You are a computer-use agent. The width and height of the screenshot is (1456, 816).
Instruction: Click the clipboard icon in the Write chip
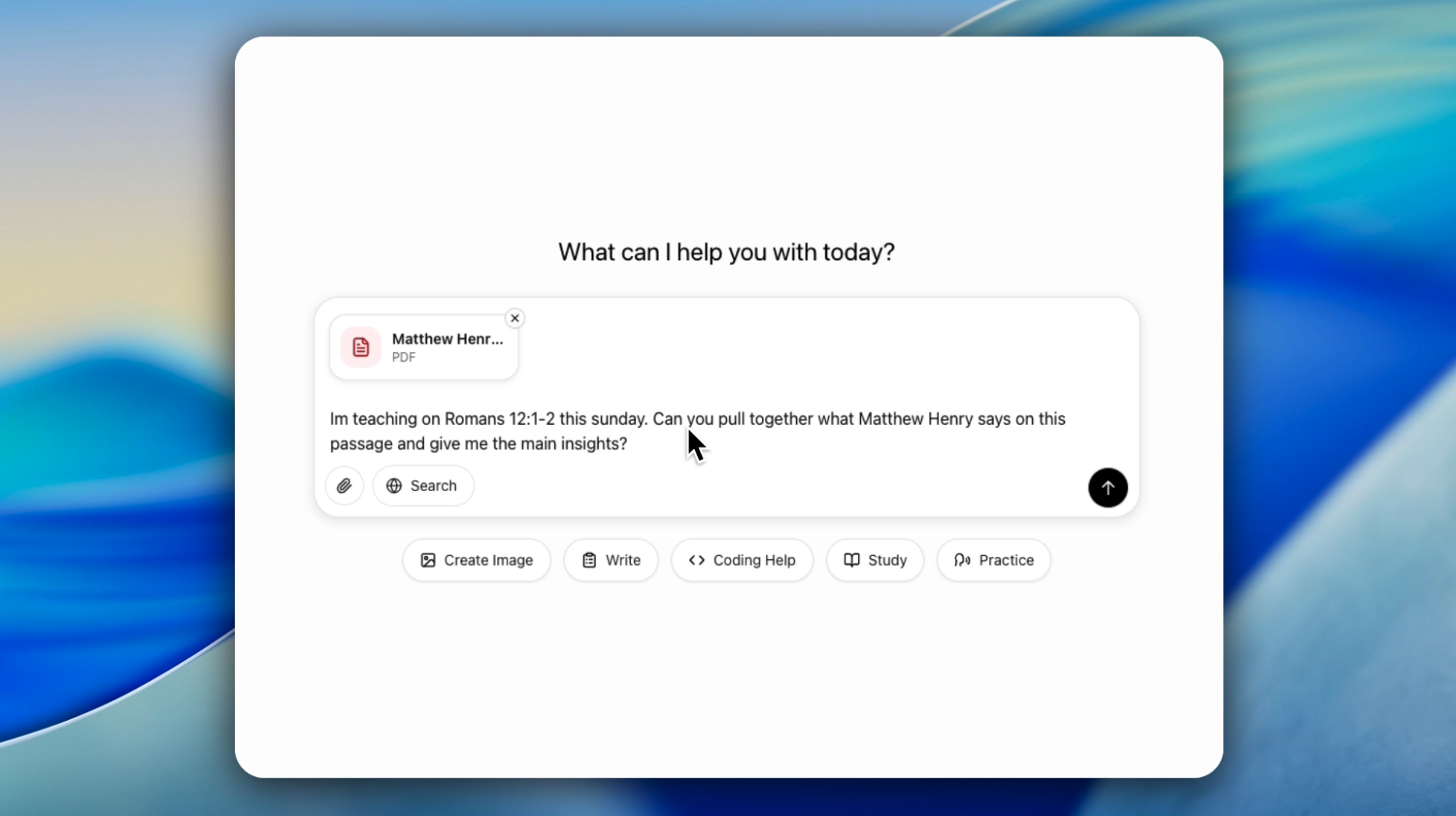[x=589, y=560]
